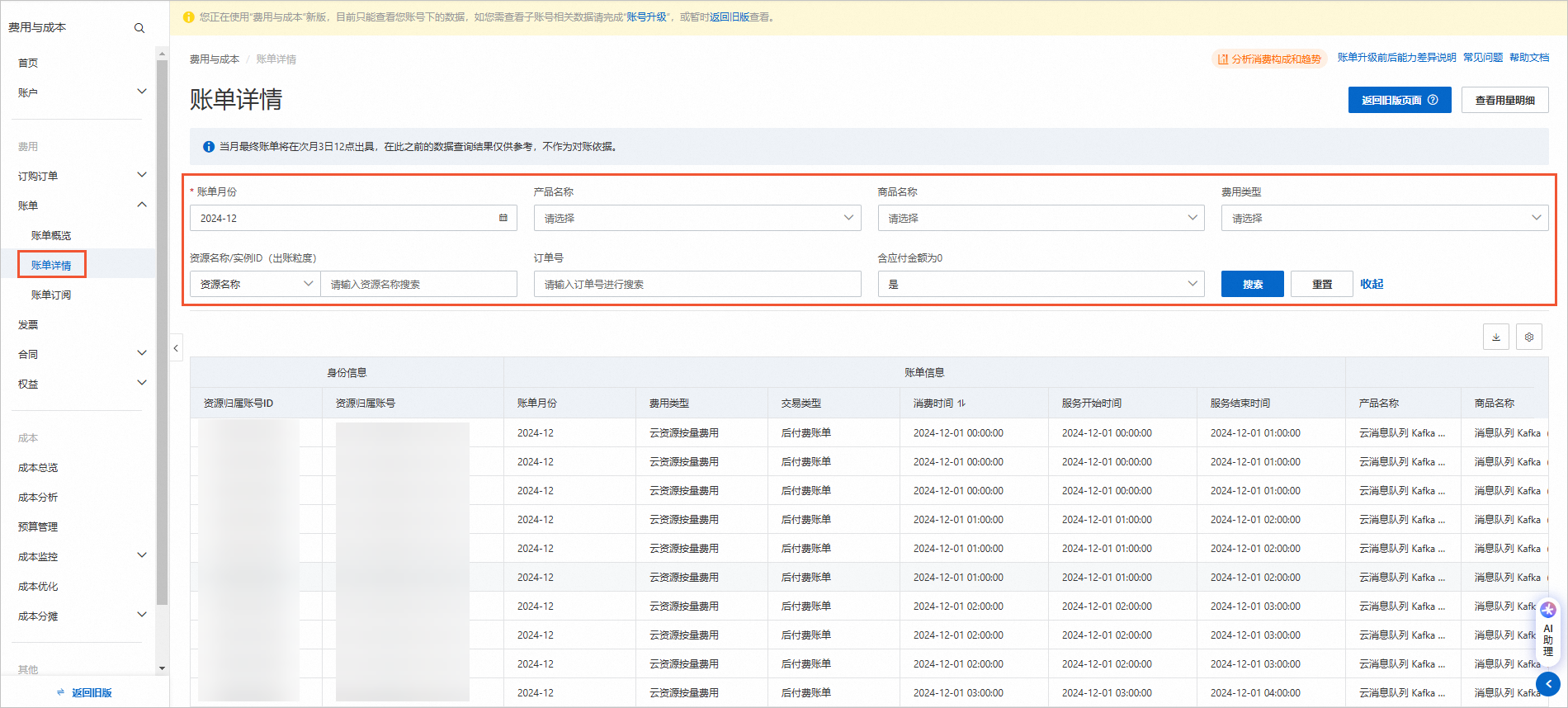The width and height of the screenshot is (1568, 708).
Task: Click the 资源名称 search input field
Action: pyautogui.click(x=418, y=284)
